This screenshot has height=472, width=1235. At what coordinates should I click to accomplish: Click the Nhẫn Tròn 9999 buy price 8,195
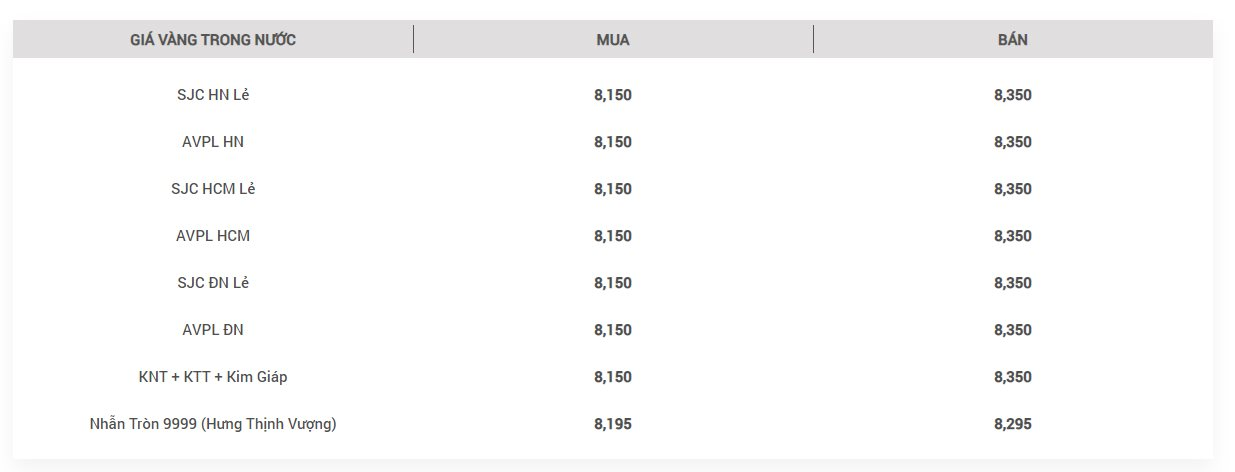point(613,424)
